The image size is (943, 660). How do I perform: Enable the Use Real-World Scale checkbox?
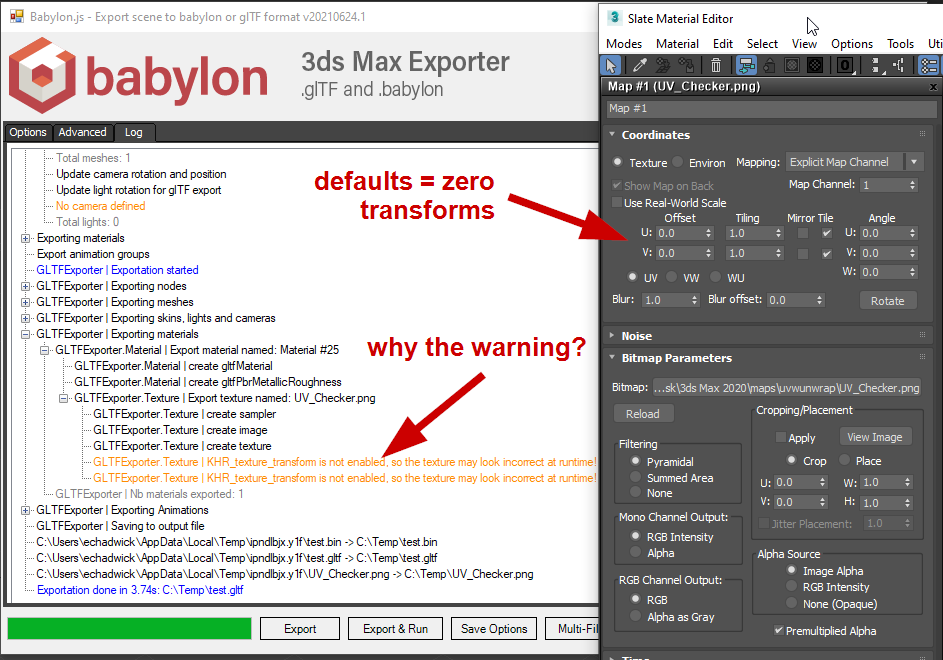click(616, 203)
